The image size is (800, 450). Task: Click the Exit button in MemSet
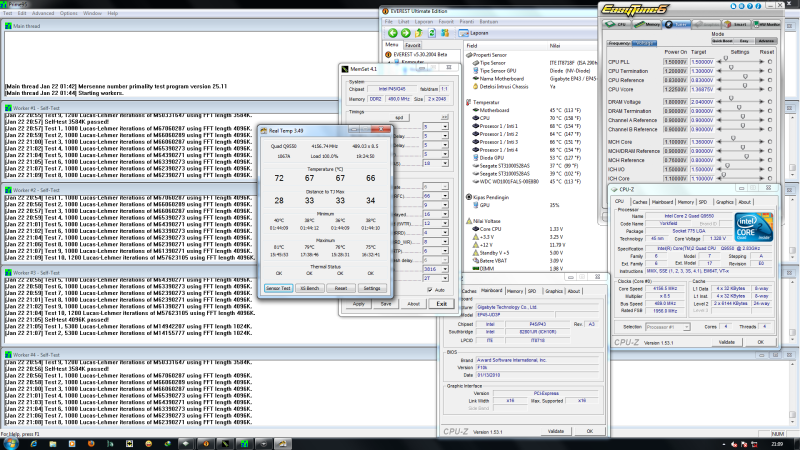point(441,304)
